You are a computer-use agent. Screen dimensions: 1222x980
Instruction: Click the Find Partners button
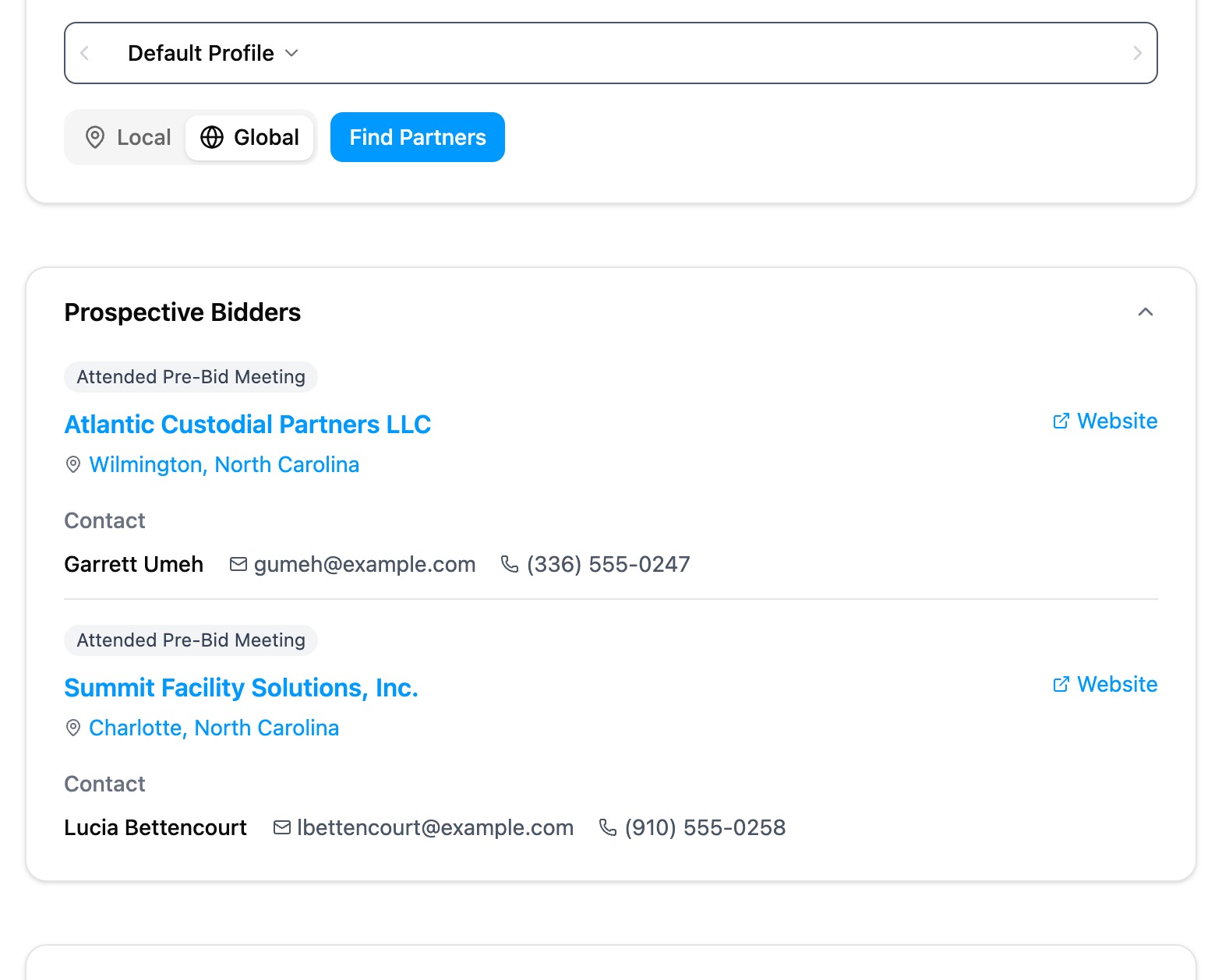(x=418, y=137)
